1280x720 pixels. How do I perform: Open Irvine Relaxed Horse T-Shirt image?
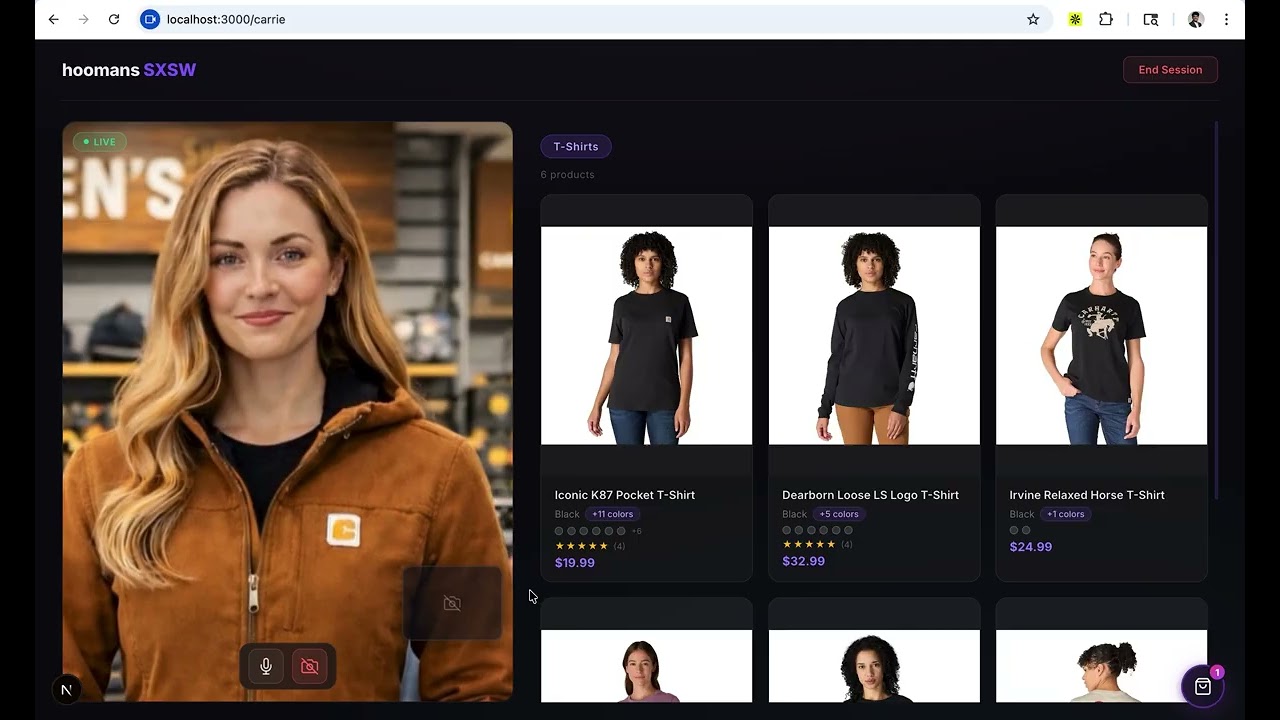1101,335
